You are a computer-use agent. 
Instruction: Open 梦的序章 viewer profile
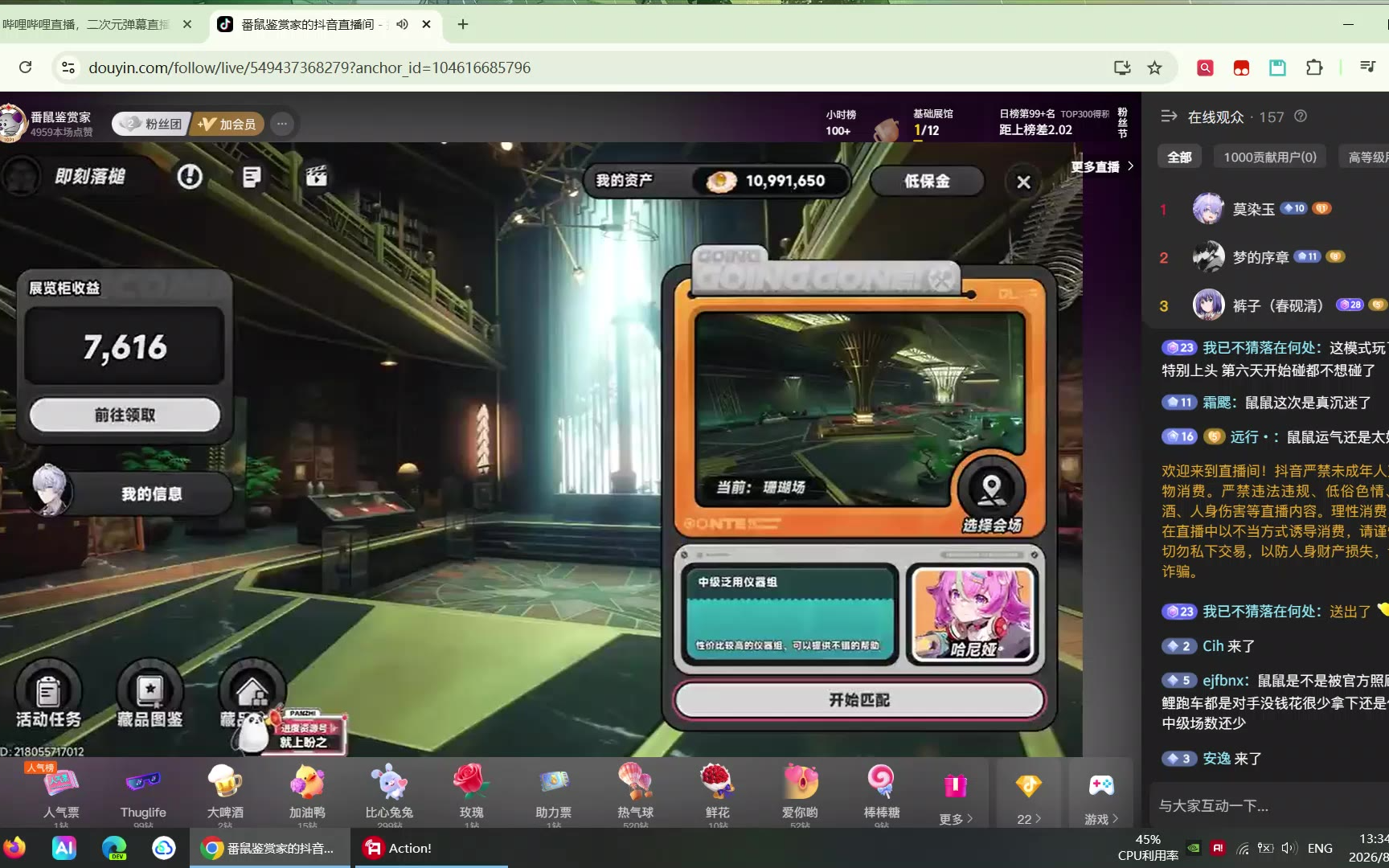click(1260, 257)
